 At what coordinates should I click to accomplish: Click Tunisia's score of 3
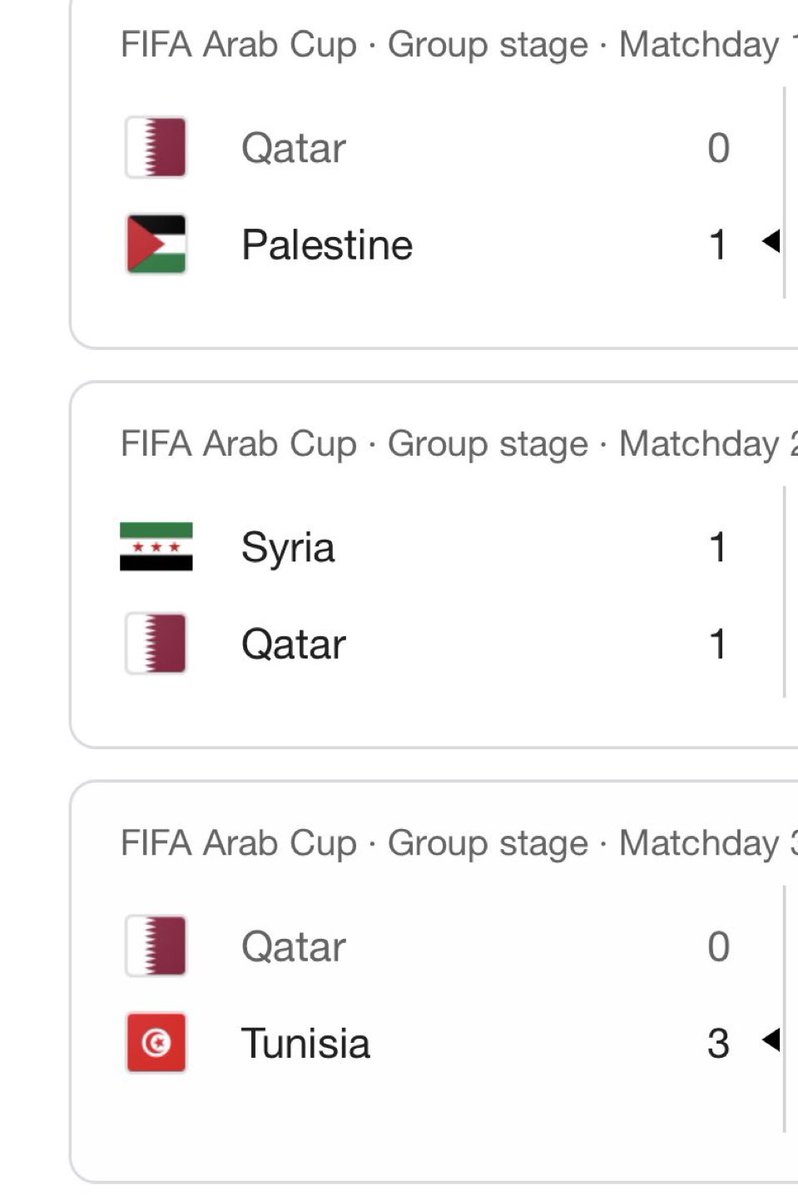[x=718, y=1043]
